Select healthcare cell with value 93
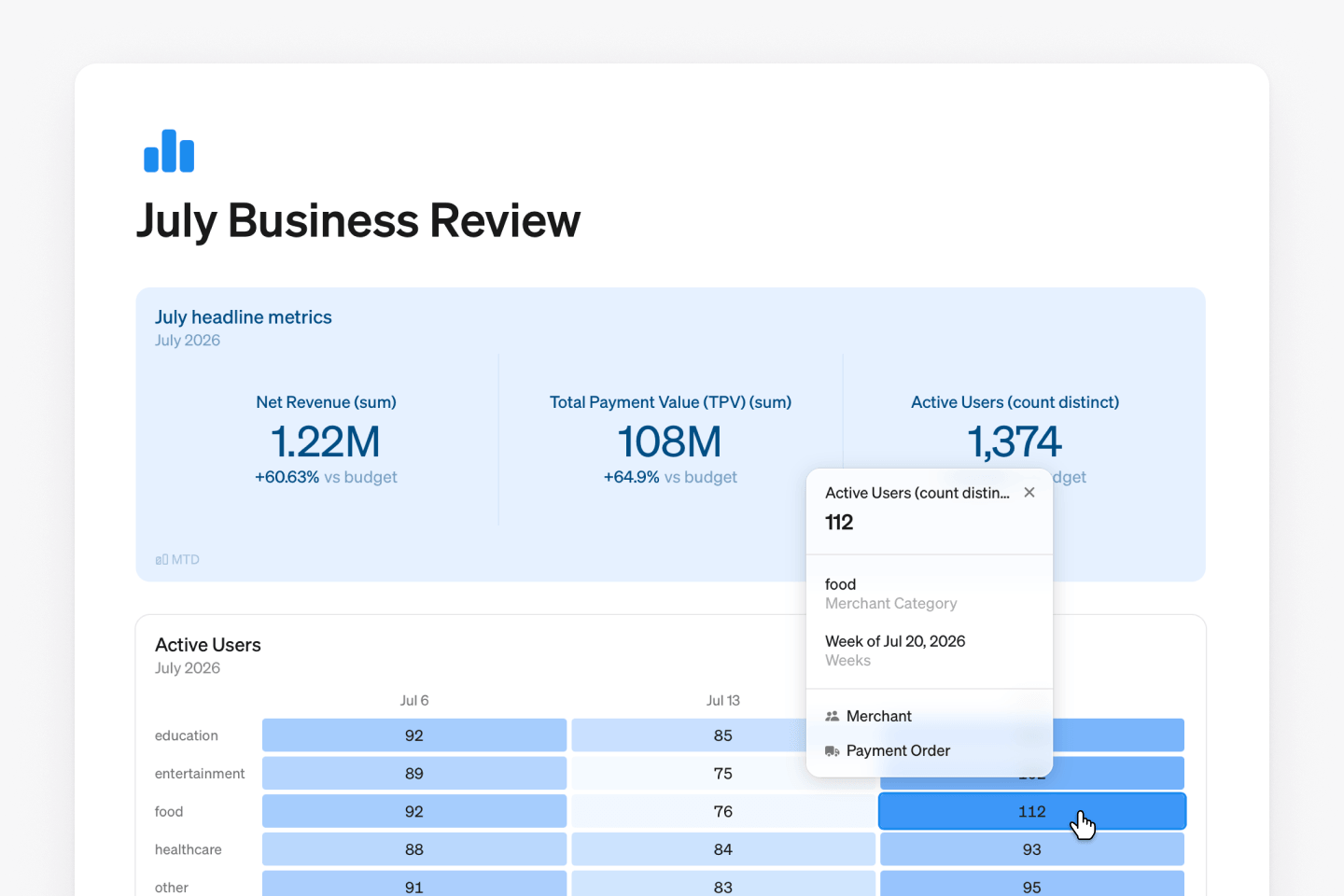Screen dimensions: 1344x896 [1032, 850]
